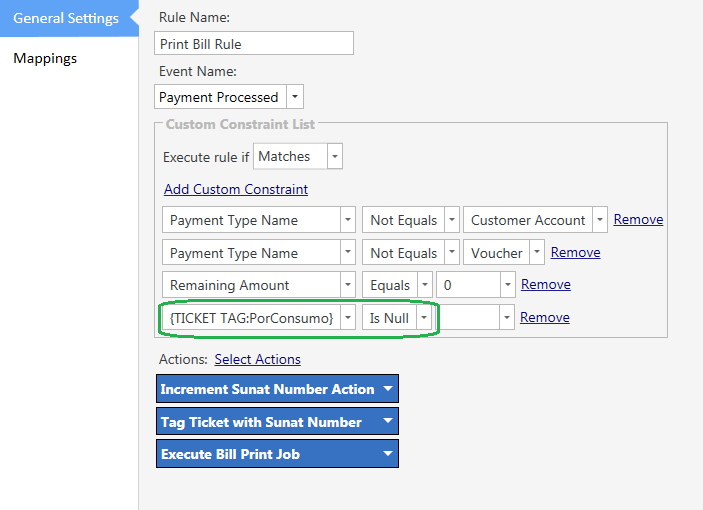This screenshot has width=703, height=510.
Task: Remove the TICKET TAG:PorConsumo constraint
Action: click(x=545, y=317)
